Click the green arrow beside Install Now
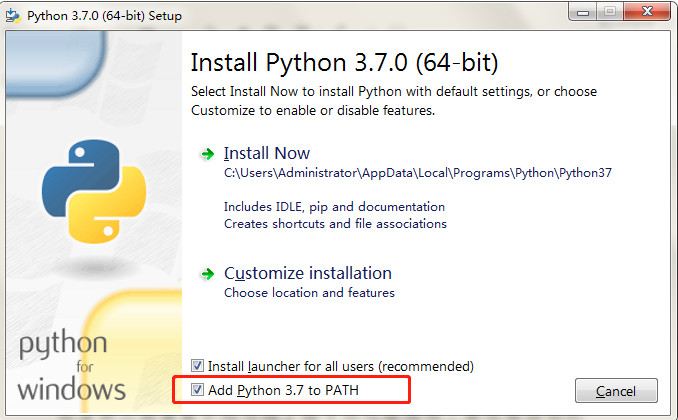The height and width of the screenshot is (420, 678). pos(208,154)
